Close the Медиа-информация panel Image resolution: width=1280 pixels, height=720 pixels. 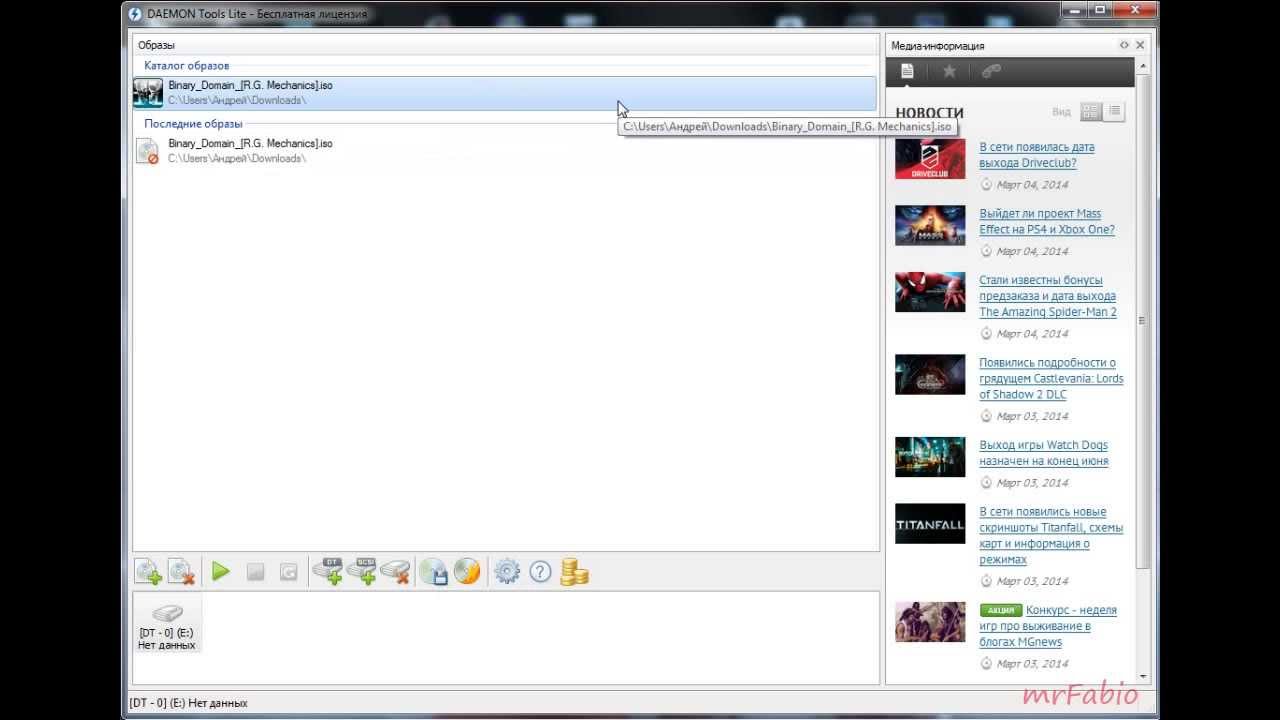pos(1140,45)
